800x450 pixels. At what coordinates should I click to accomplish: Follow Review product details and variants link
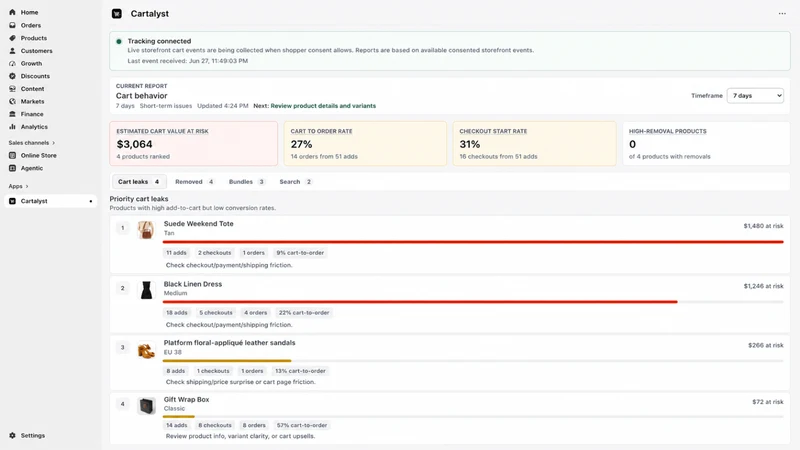(323, 106)
